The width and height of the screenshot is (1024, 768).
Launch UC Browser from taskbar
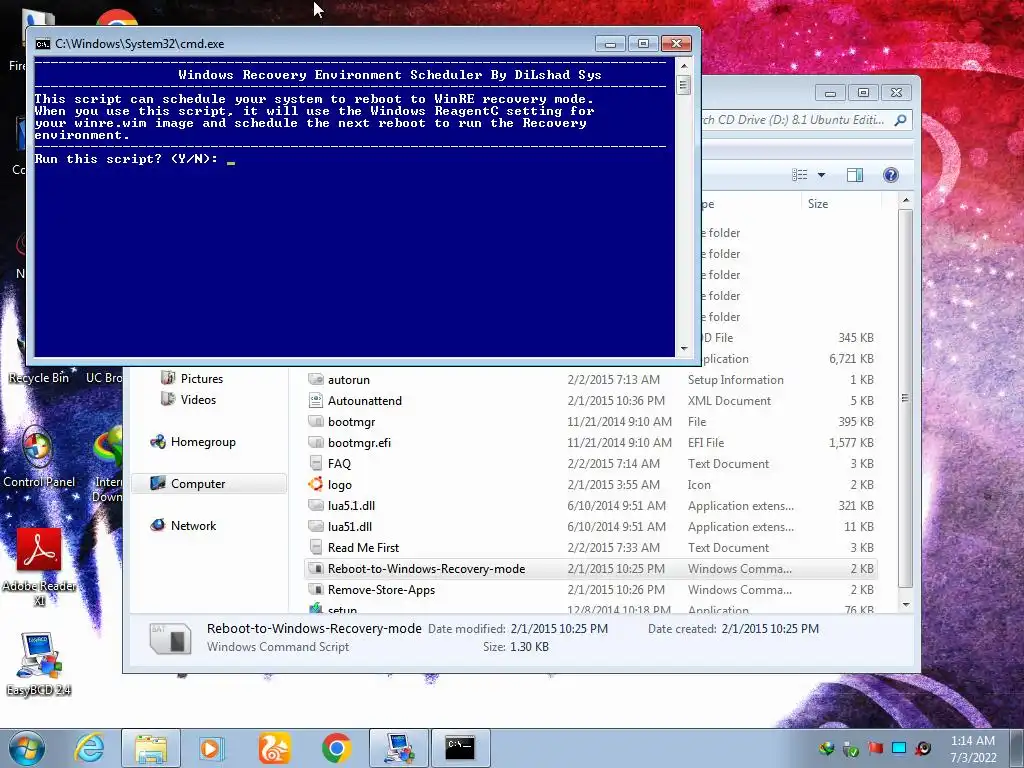274,748
